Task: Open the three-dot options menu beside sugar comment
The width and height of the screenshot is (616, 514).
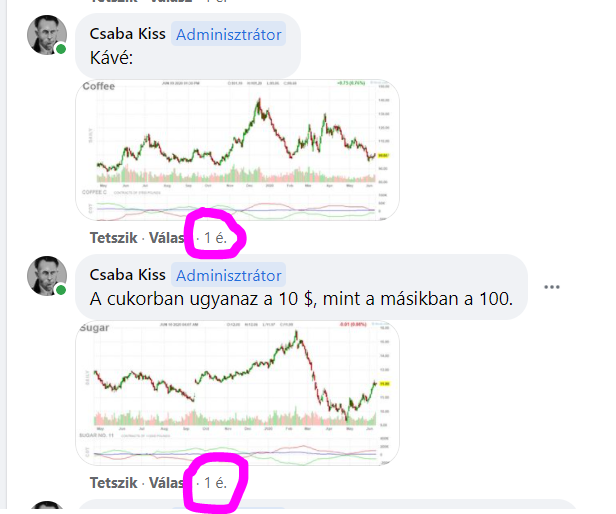Action: point(552,287)
